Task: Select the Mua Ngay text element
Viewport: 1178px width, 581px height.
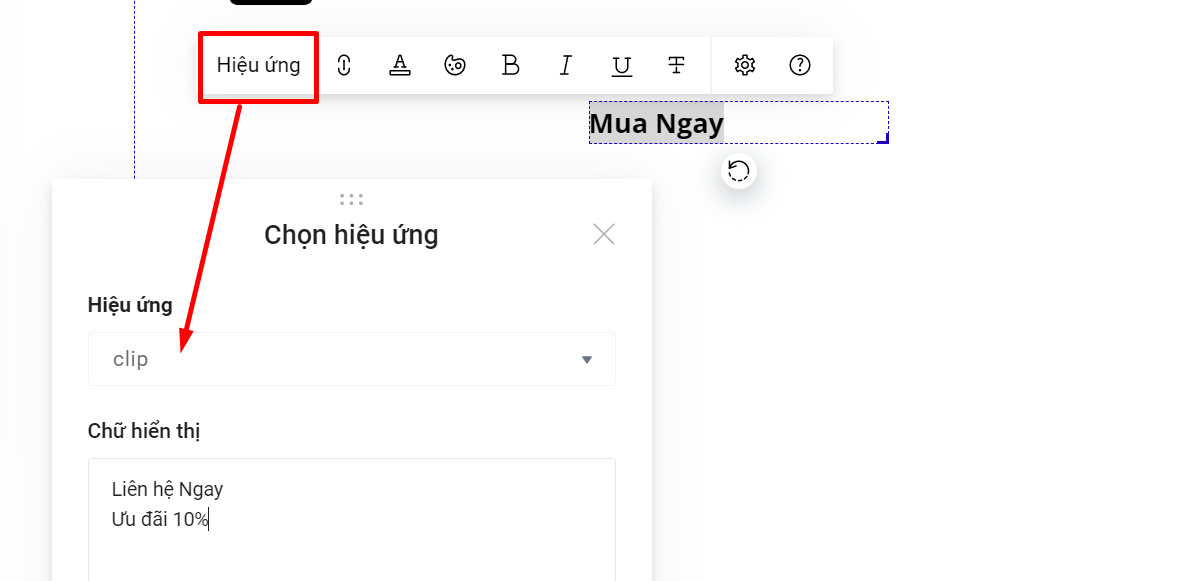Action: click(656, 124)
